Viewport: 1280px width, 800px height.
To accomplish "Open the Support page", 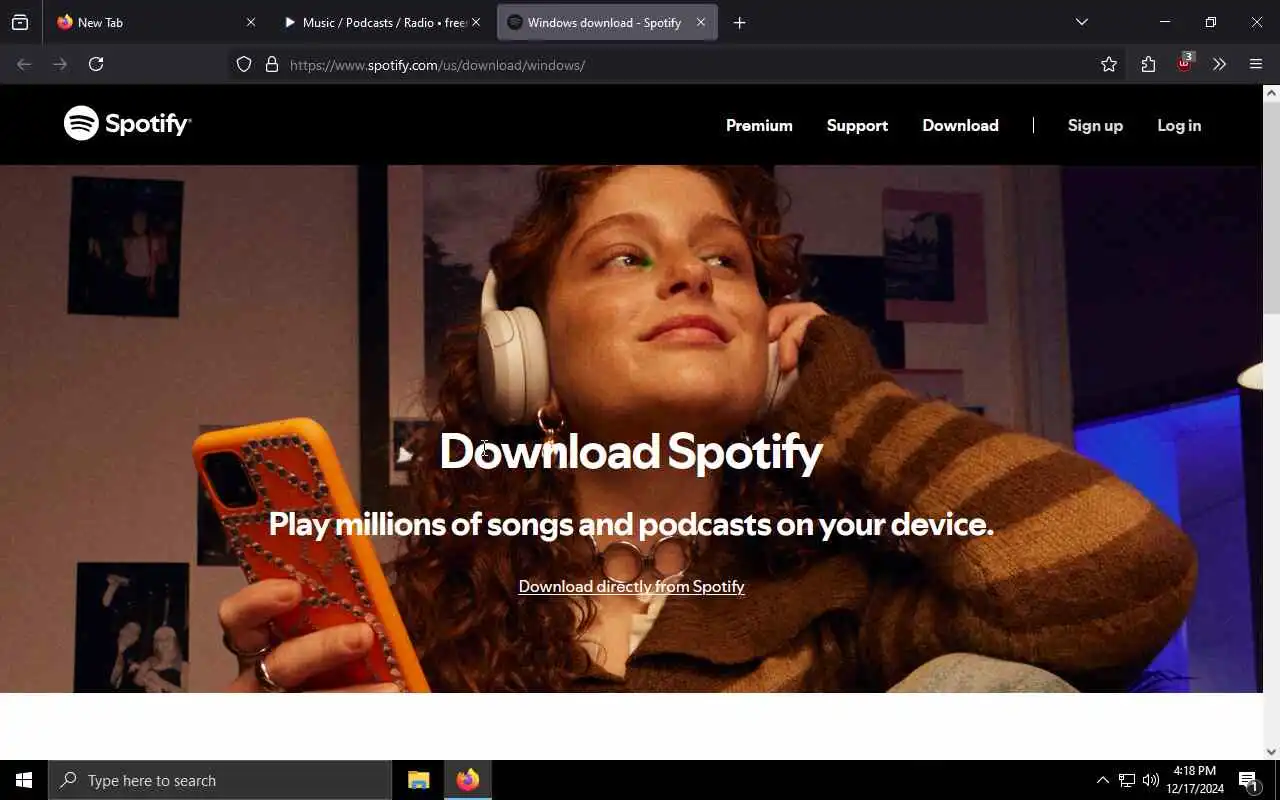I will pyautogui.click(x=857, y=125).
